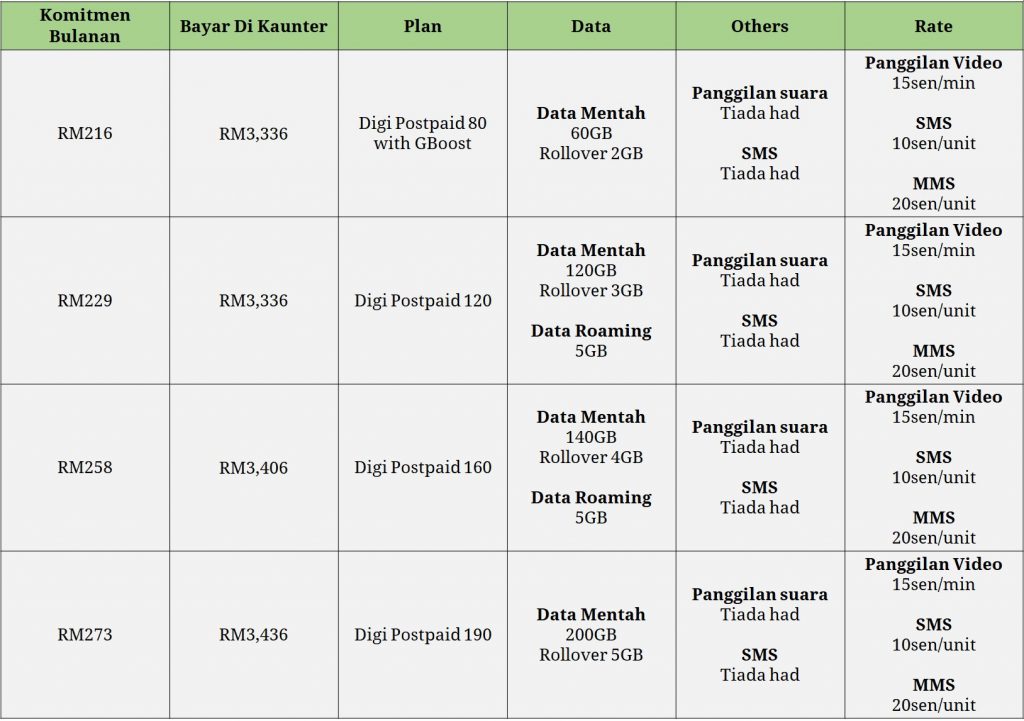Select the RM273 monthly commitment cell

coord(85,635)
